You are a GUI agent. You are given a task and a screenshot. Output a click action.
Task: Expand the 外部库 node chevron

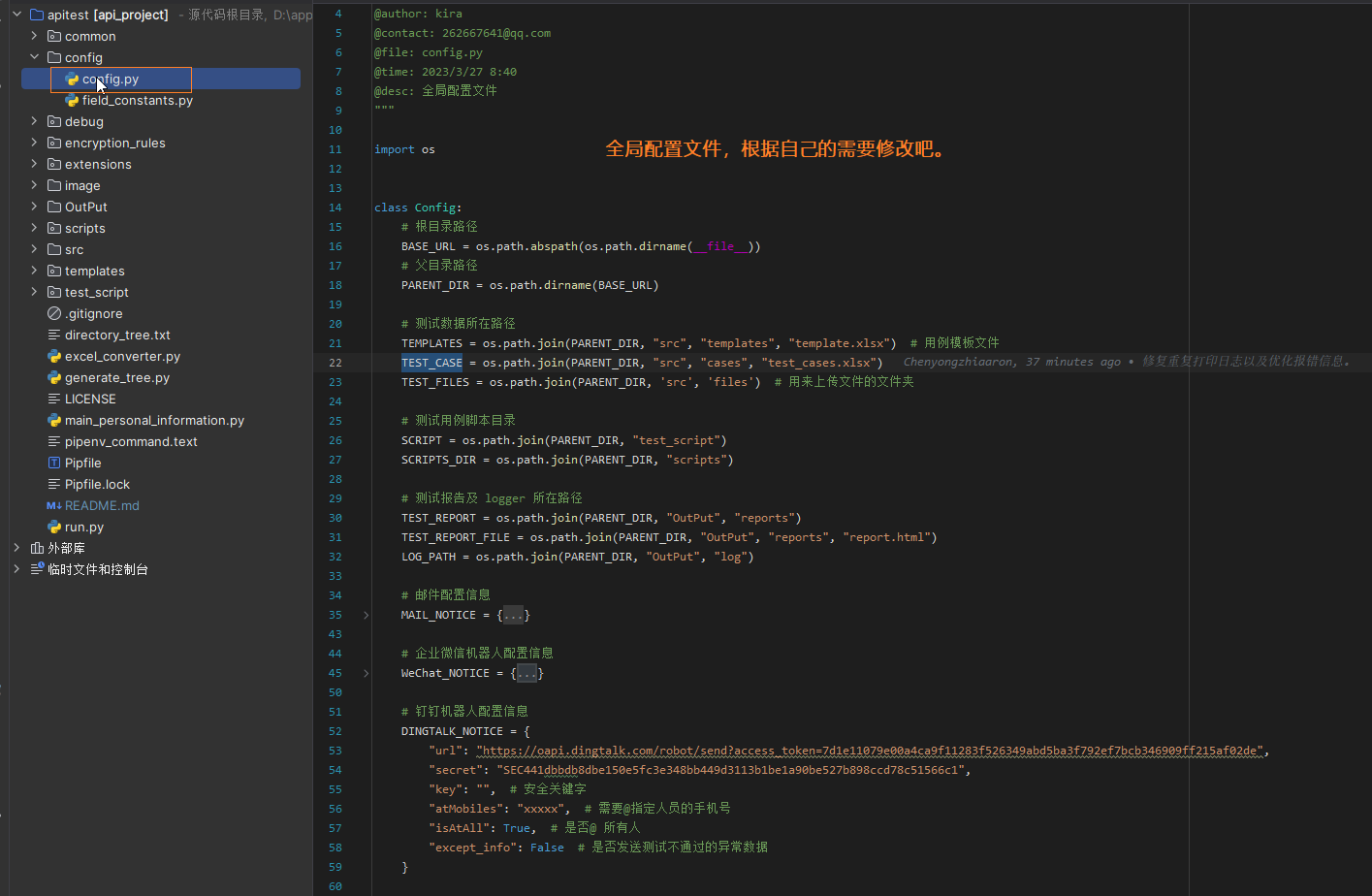(x=16, y=548)
